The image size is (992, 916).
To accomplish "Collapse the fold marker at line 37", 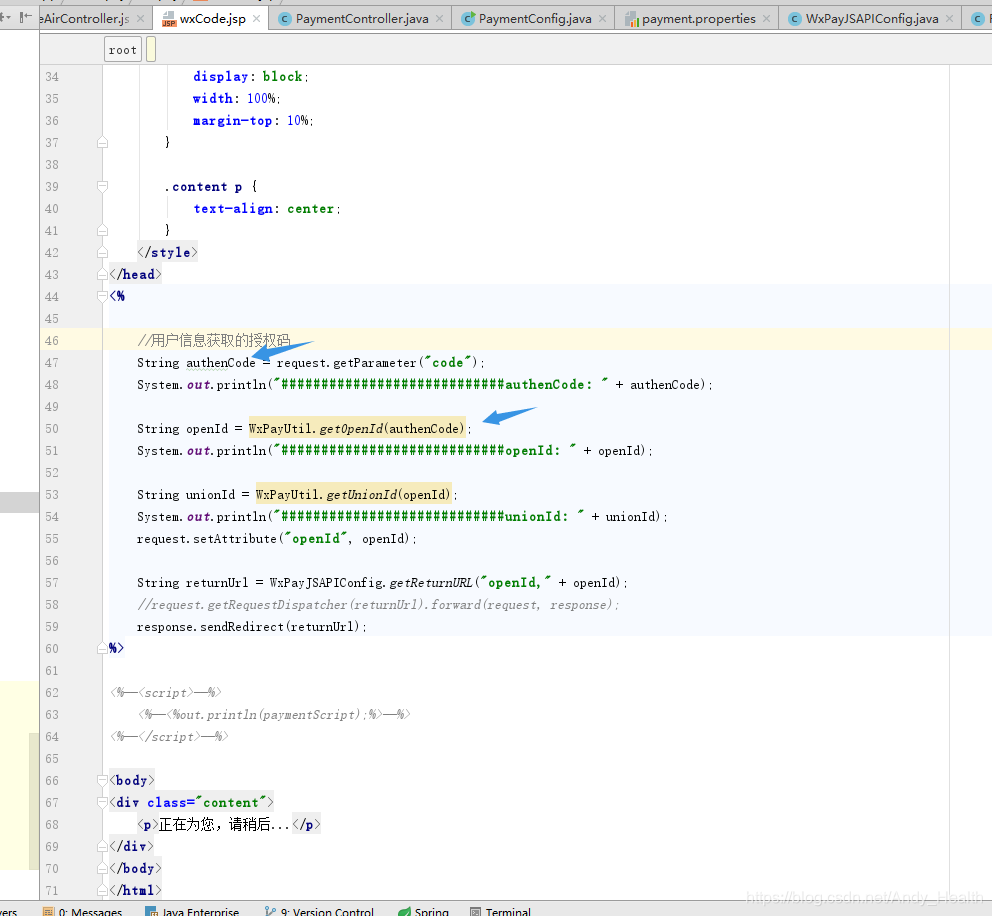I will pos(102,143).
